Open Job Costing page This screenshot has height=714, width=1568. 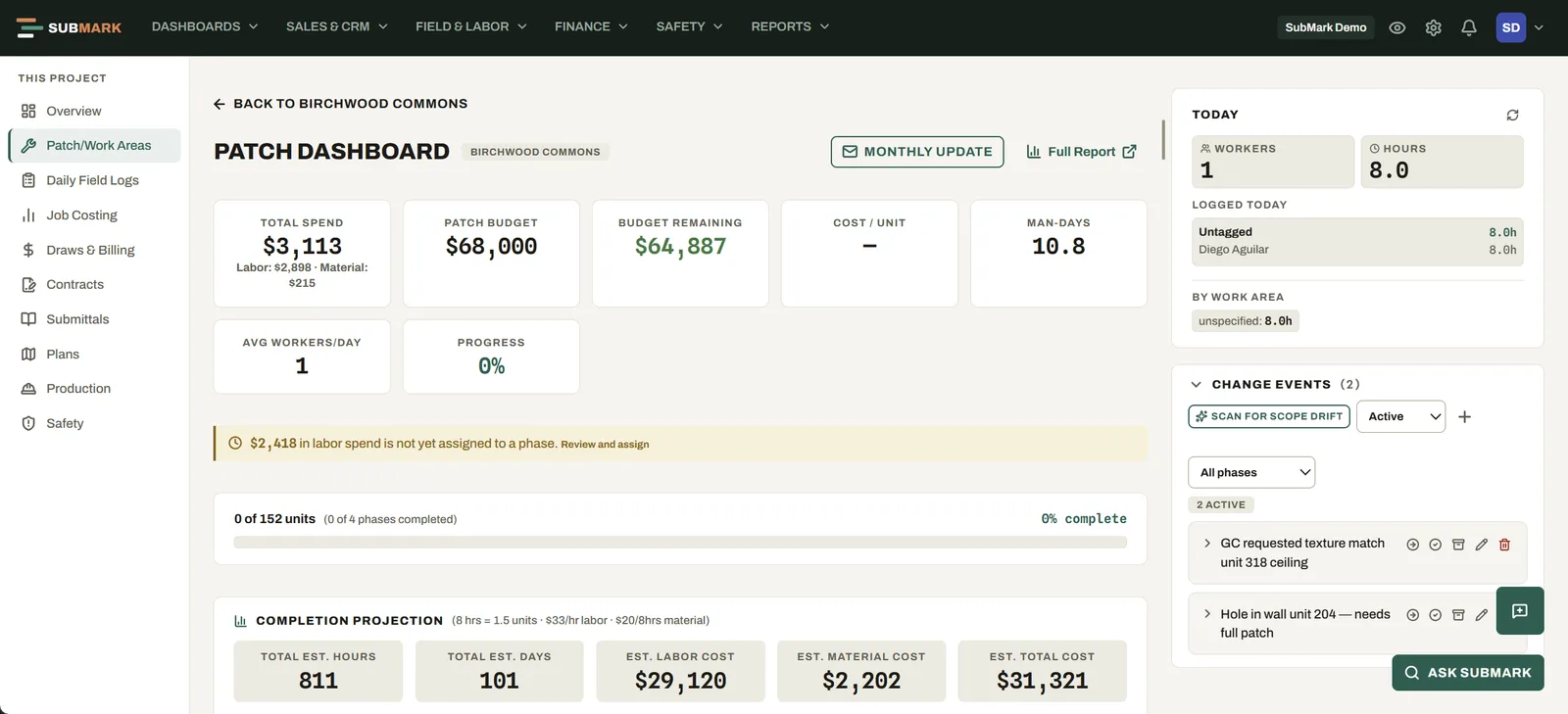[94, 214]
